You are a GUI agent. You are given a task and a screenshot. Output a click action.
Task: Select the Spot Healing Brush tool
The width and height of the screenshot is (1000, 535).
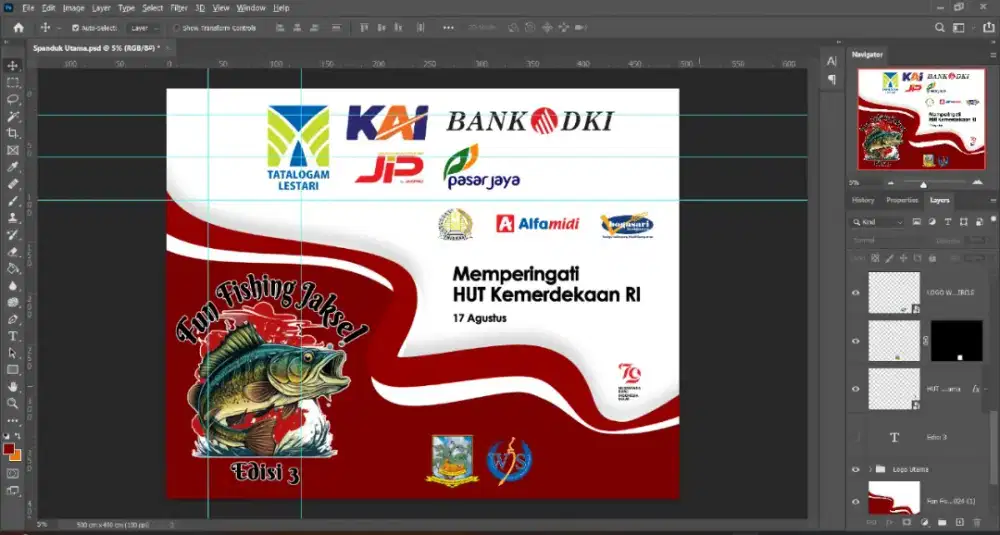pos(12,184)
